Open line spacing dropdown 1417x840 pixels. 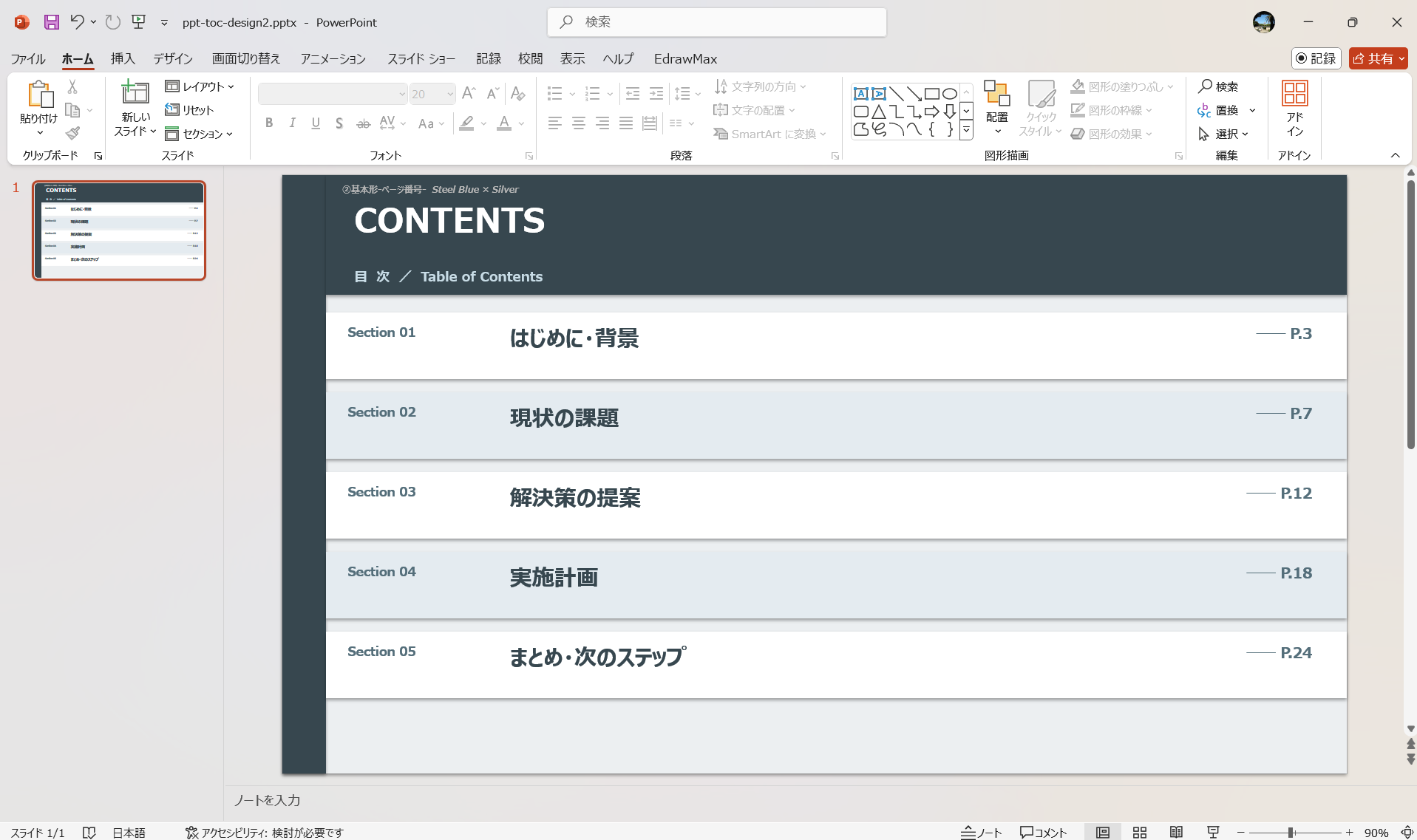(687, 94)
